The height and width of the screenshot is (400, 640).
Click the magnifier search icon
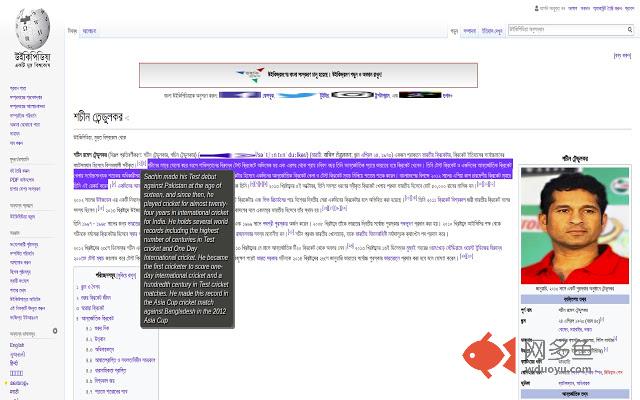tap(630, 29)
